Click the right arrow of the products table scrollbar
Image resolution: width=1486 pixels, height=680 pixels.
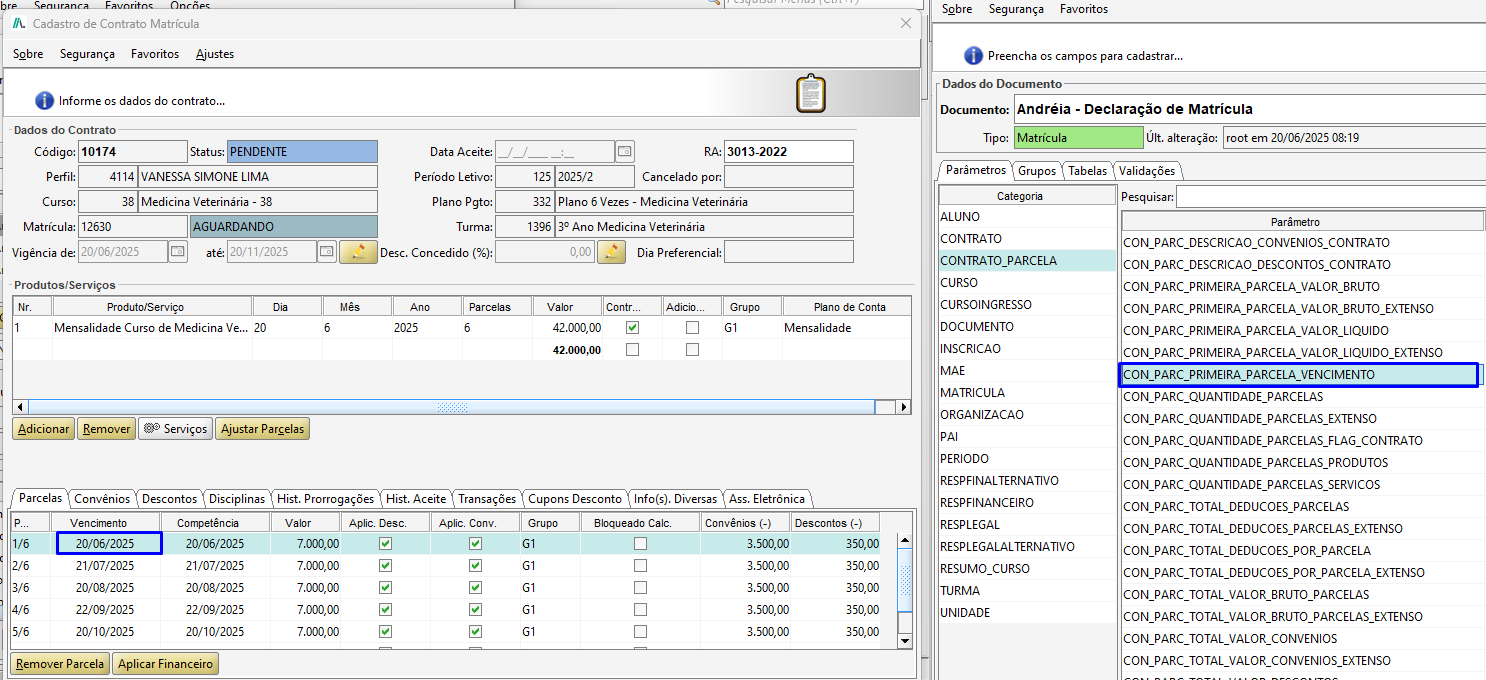click(x=904, y=407)
